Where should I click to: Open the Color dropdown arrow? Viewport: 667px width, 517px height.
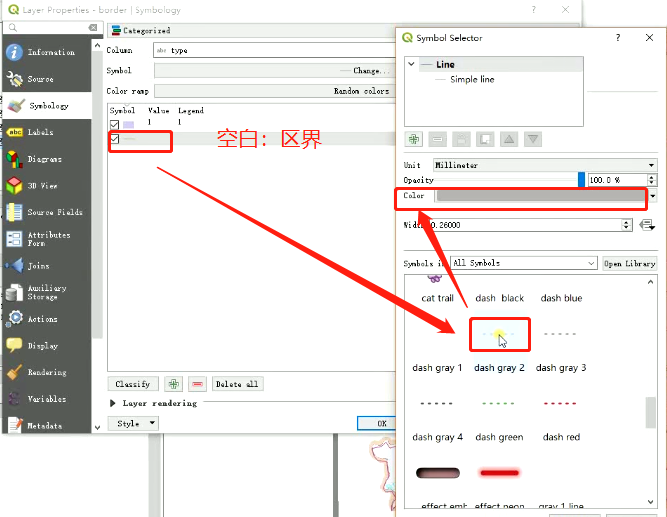click(653, 196)
